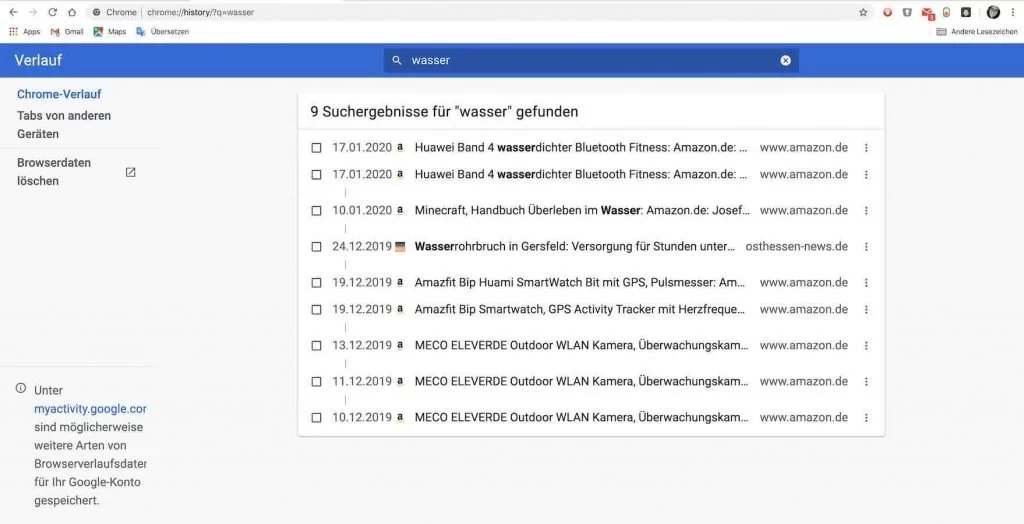This screenshot has width=1024, height=524.
Task: Click the external-link icon beside Browserdaten löschen
Action: (x=131, y=172)
